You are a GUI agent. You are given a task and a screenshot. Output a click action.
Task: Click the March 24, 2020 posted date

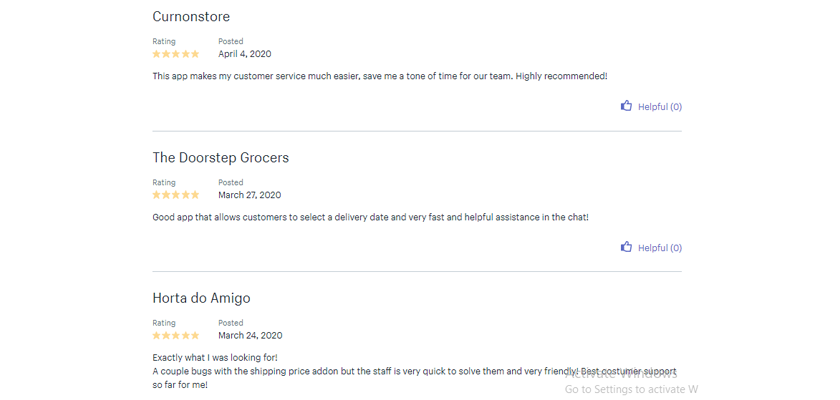tap(250, 336)
